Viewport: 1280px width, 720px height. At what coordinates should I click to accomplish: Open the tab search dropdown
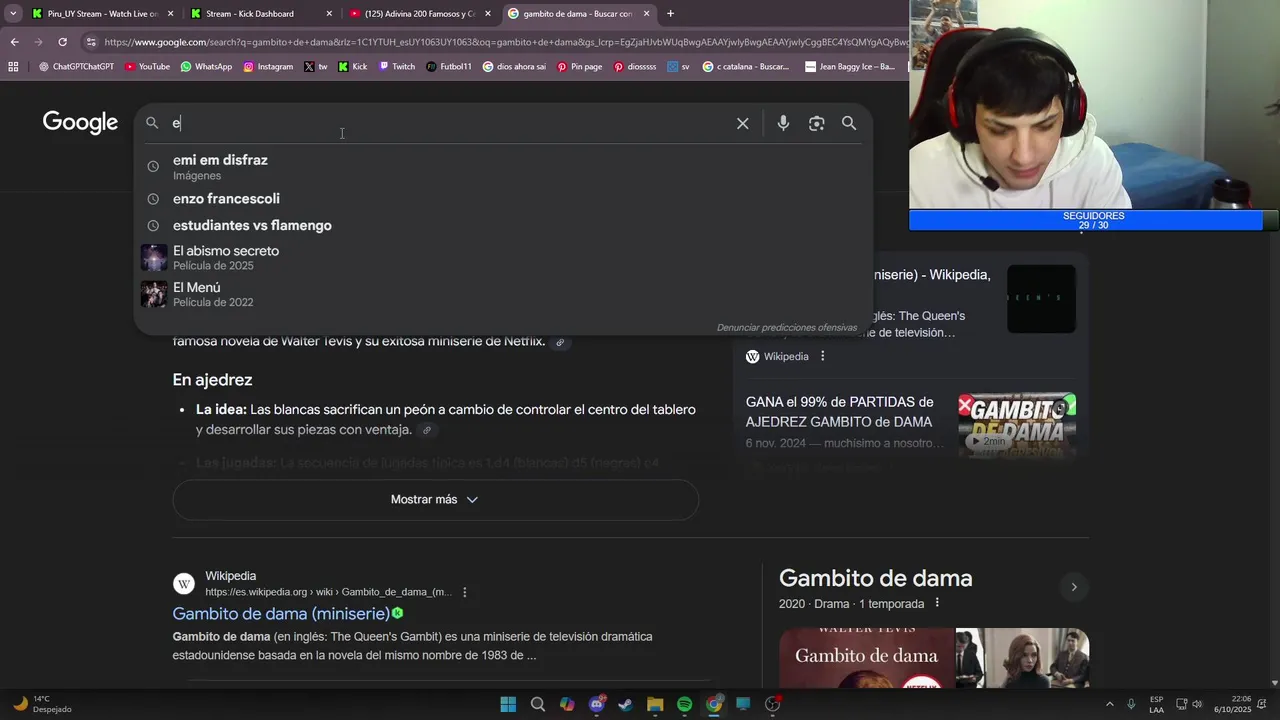pyautogui.click(x=13, y=14)
